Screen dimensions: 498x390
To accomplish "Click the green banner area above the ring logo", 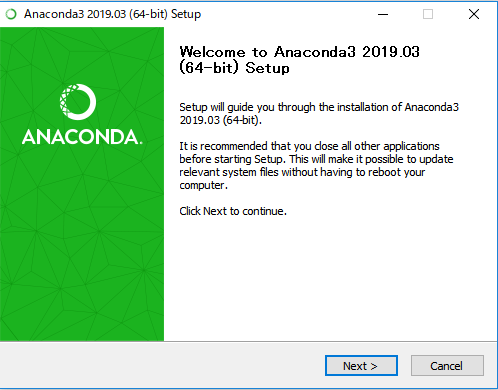I will point(82,53).
